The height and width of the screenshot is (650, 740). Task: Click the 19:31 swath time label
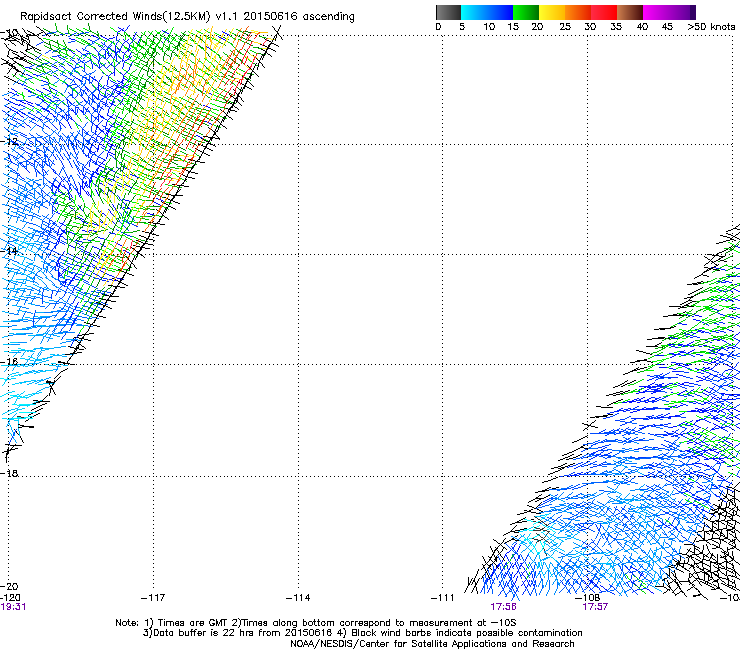point(13,607)
